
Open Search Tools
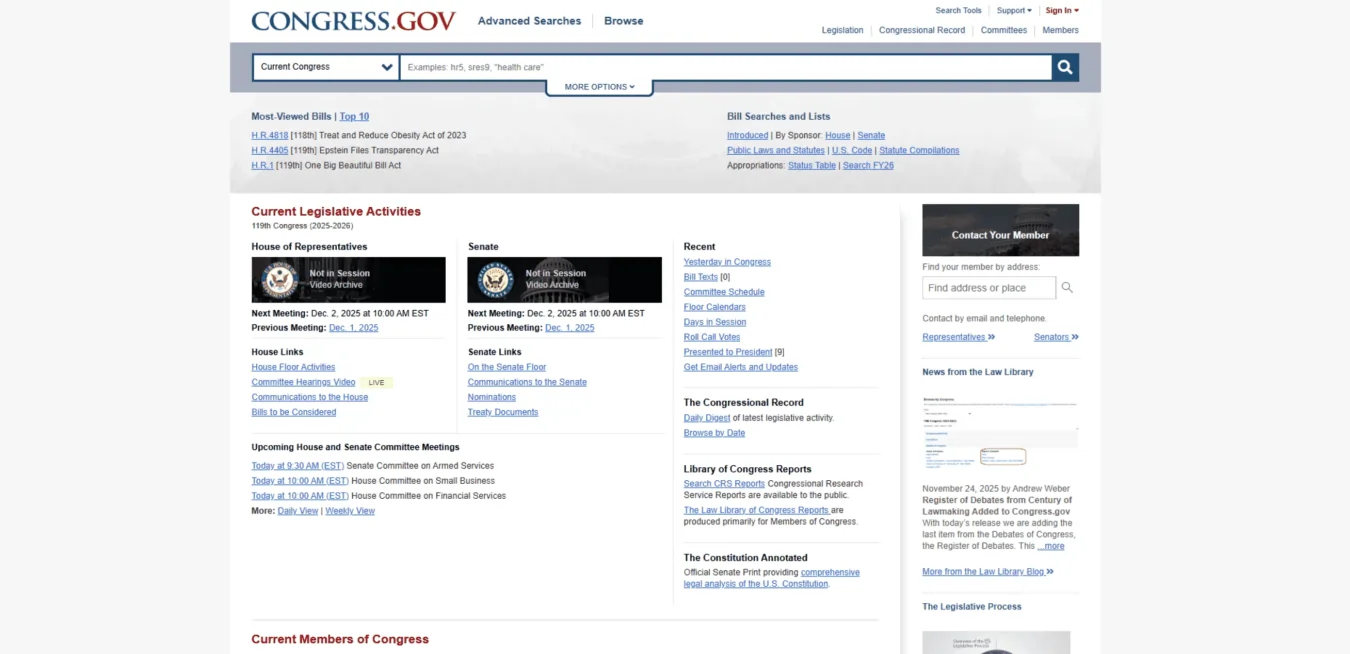point(958,10)
